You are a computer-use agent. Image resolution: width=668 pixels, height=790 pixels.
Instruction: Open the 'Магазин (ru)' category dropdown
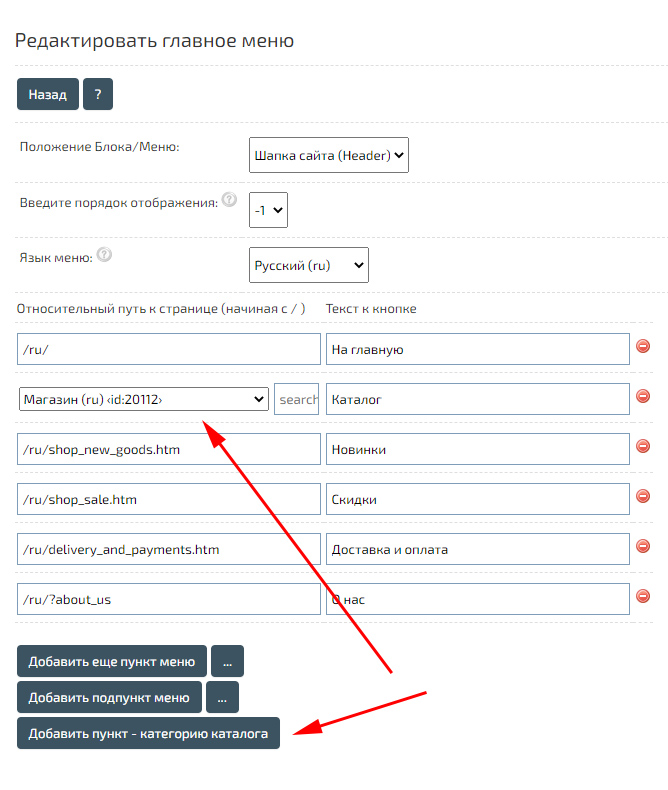pos(144,399)
